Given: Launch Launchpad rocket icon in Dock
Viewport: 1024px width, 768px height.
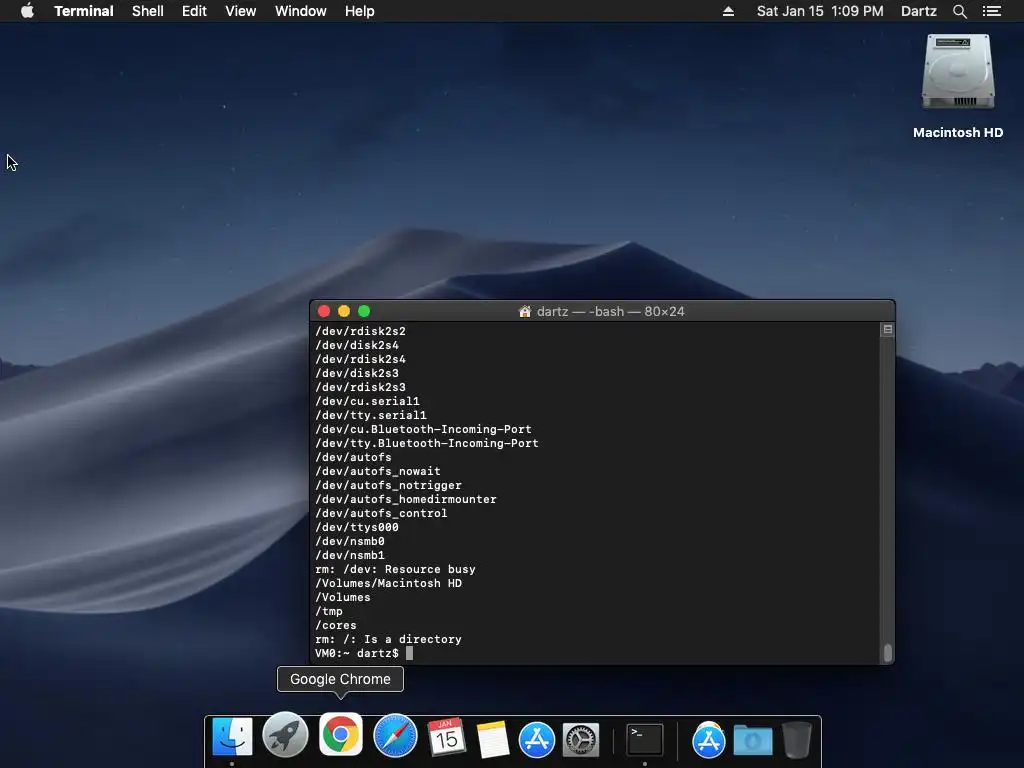Looking at the screenshot, I should 285,735.
